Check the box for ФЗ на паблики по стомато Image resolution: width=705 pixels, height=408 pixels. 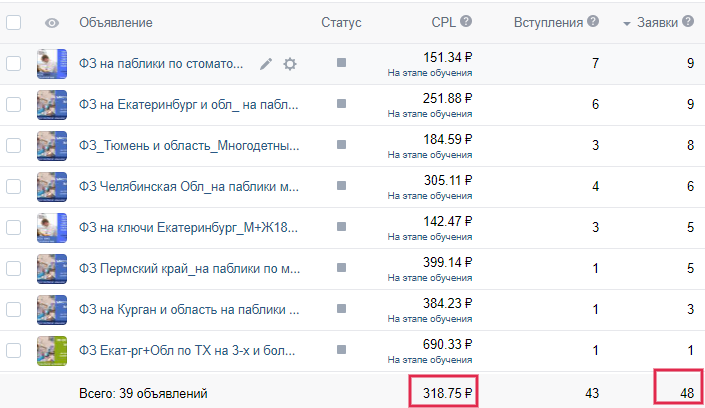[x=13, y=64]
